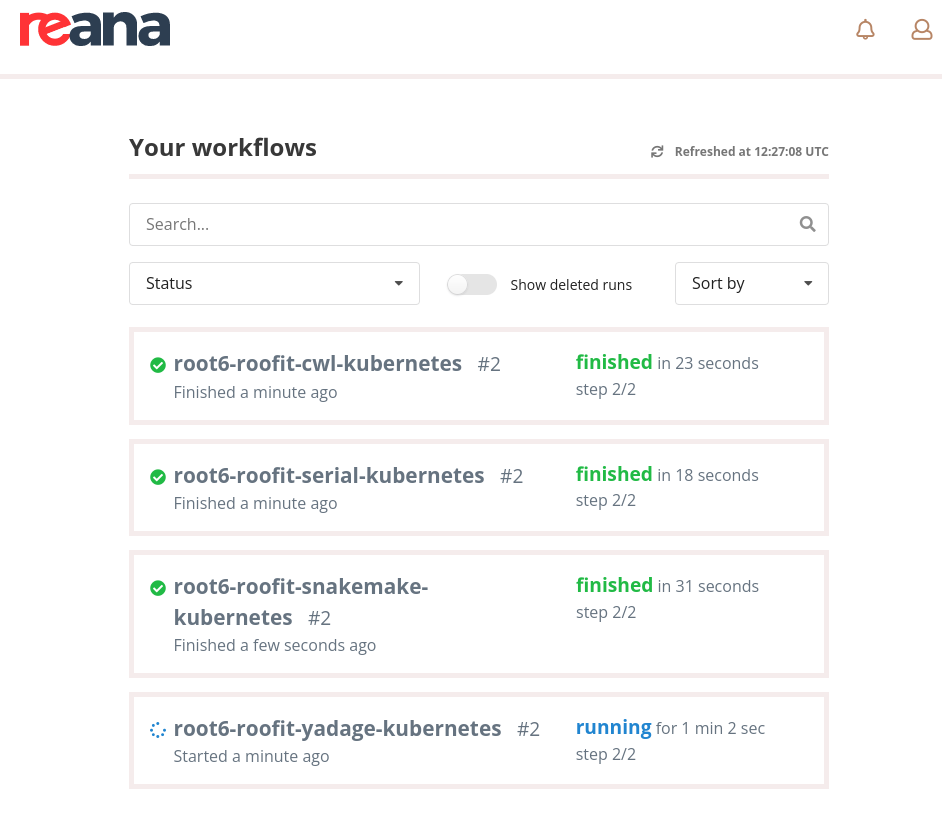The width and height of the screenshot is (942, 813).
Task: Enable the Show deleted runs switch
Action: [471, 284]
